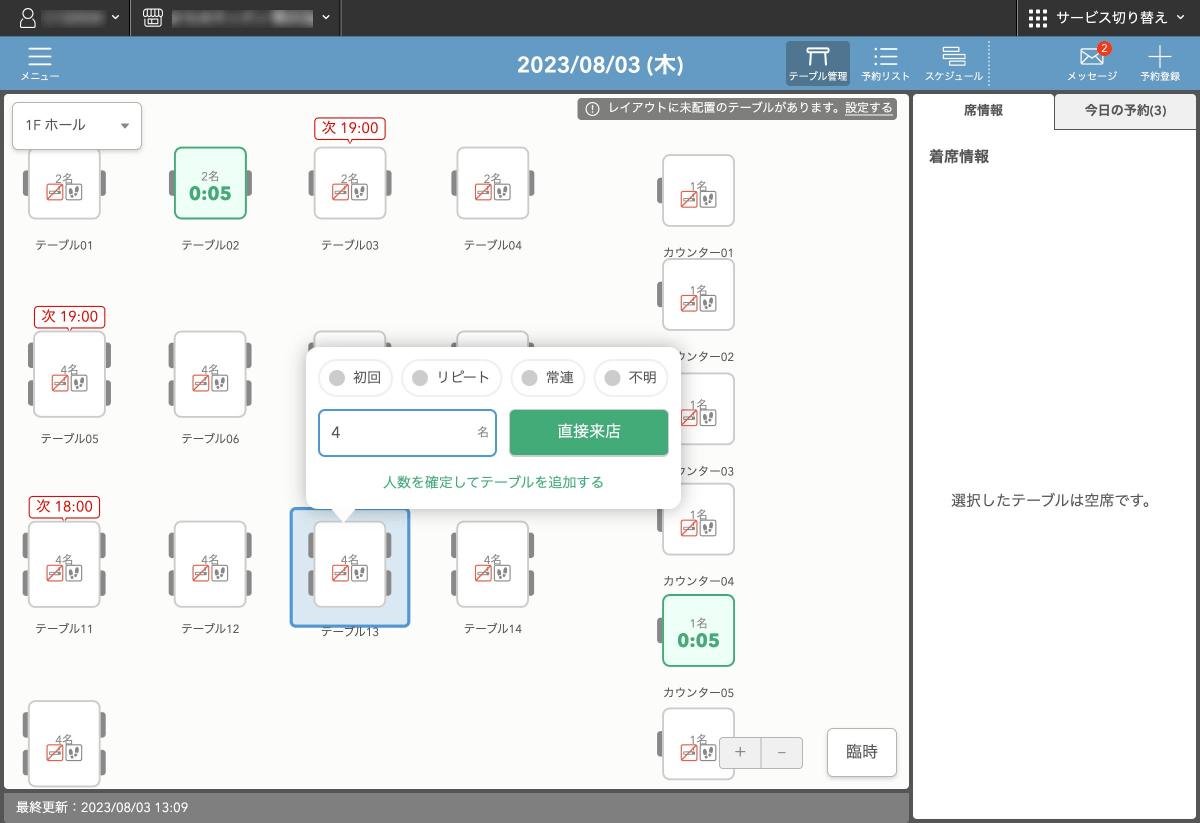Screen dimensions: 1200x823
Task: Click no-smoking icon on カウンター01
Action: click(689, 199)
